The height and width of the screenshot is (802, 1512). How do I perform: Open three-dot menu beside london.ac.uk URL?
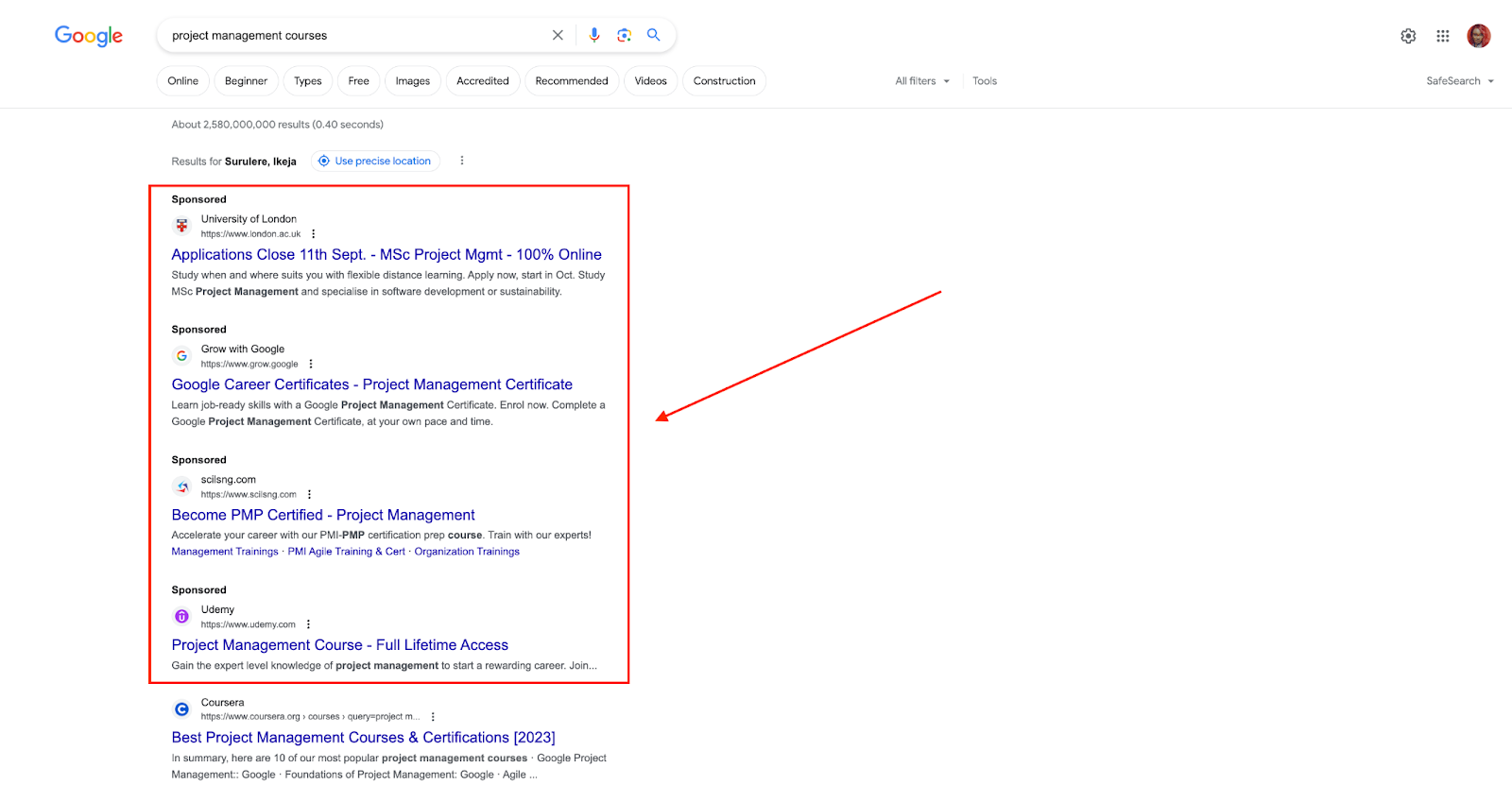314,234
